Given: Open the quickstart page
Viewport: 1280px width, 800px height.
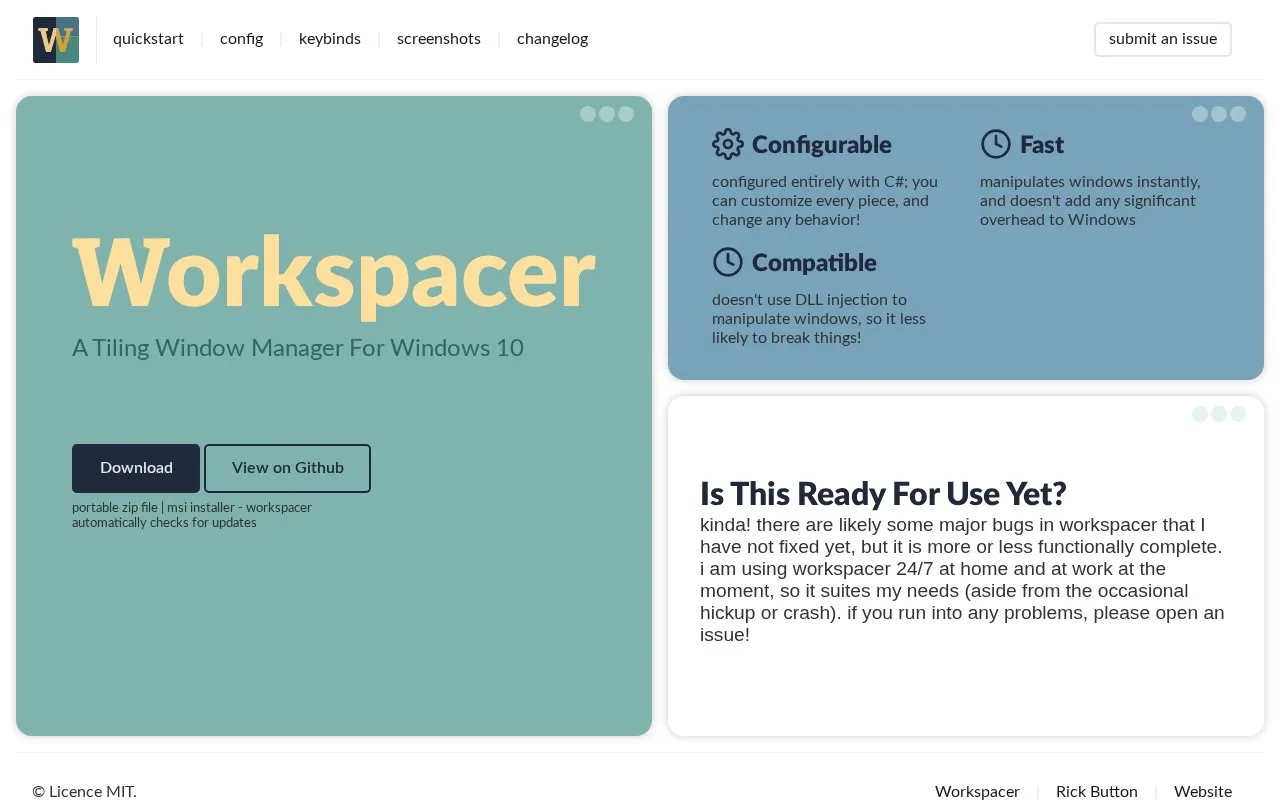Looking at the screenshot, I should tap(148, 39).
